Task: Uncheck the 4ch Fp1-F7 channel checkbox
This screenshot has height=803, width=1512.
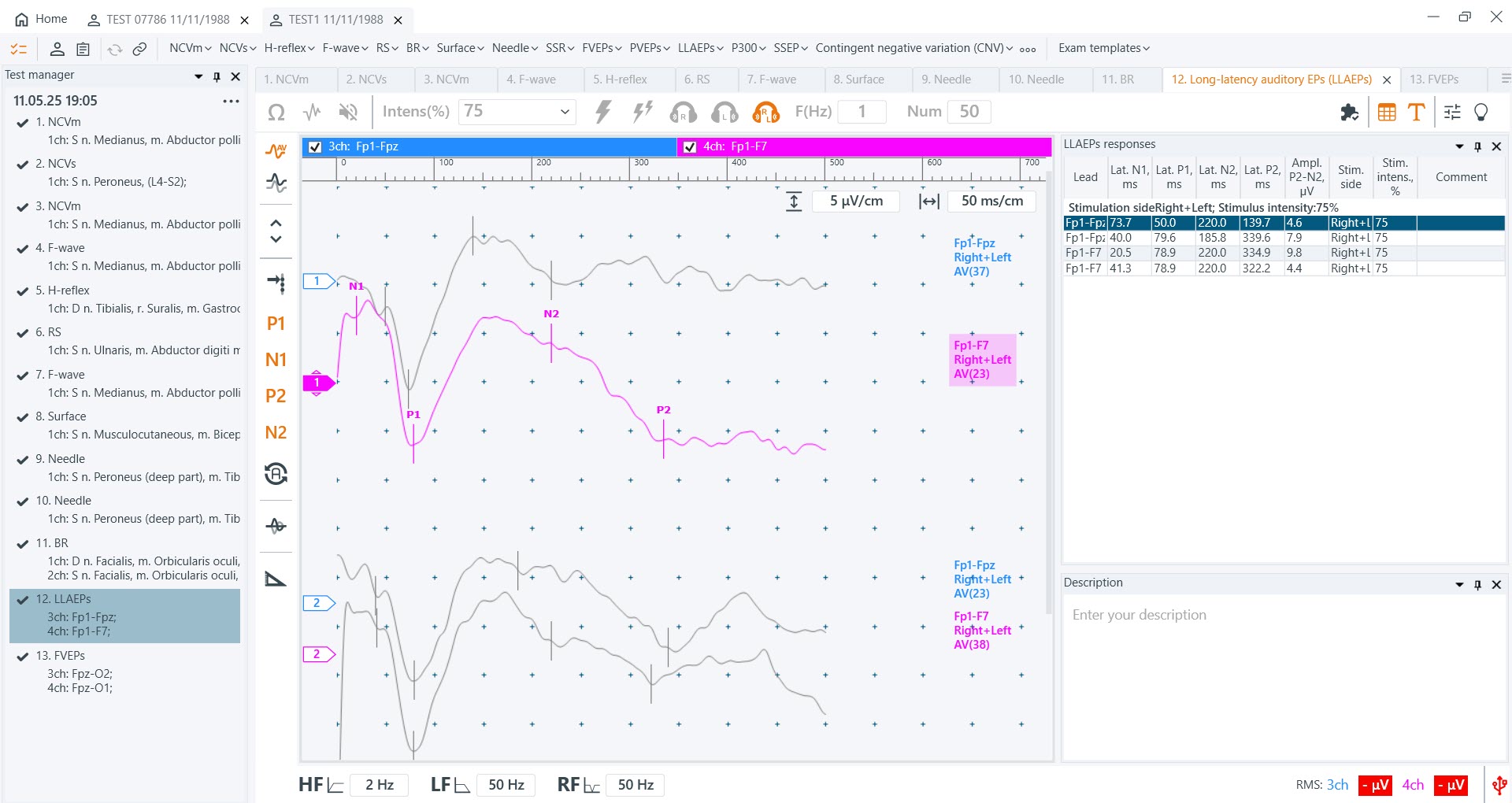Action: point(690,146)
